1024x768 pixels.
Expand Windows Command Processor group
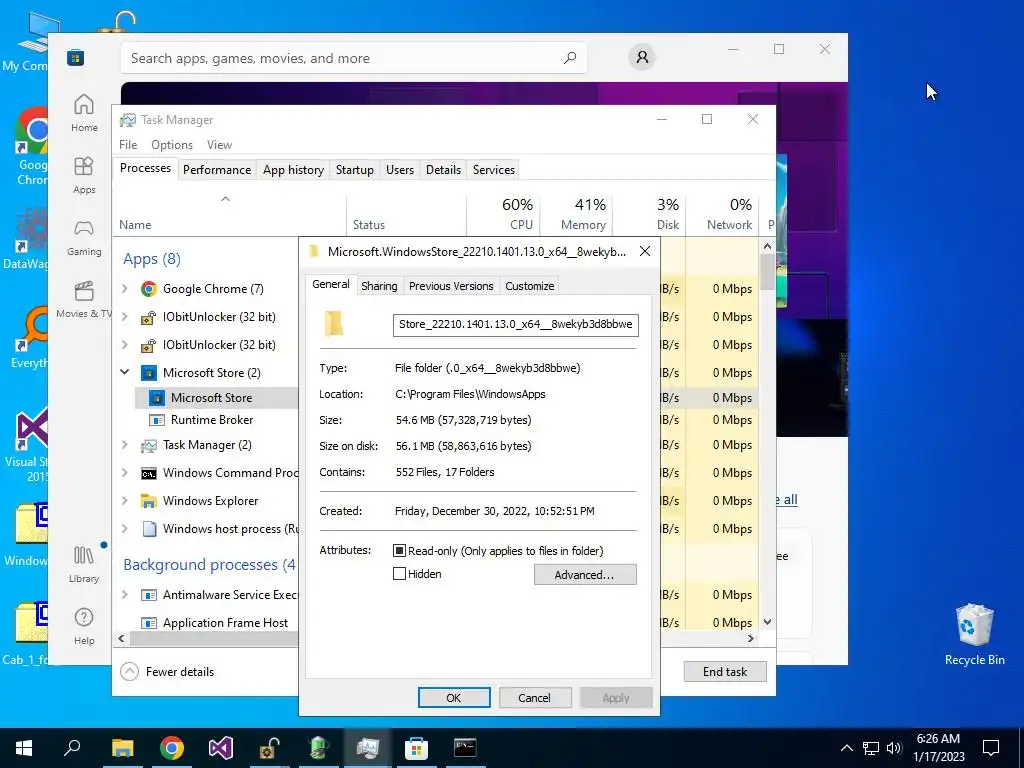125,472
